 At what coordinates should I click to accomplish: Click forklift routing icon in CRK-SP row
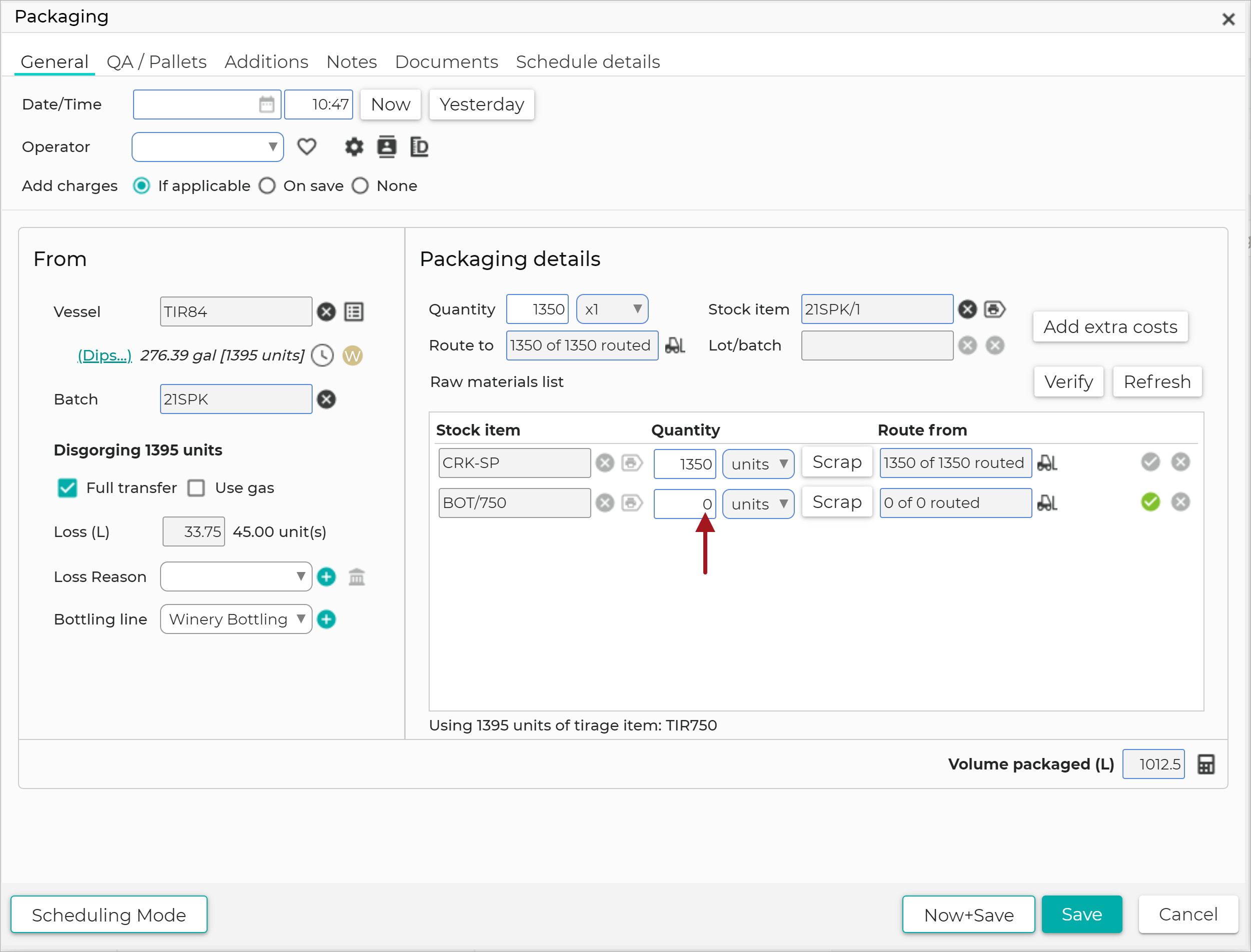point(1047,463)
